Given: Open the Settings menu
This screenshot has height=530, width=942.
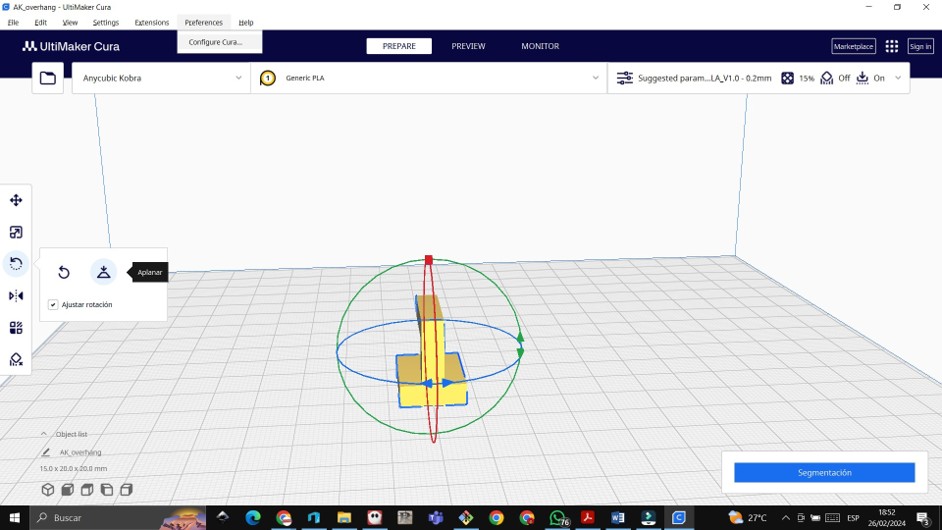Looking at the screenshot, I should coord(106,22).
